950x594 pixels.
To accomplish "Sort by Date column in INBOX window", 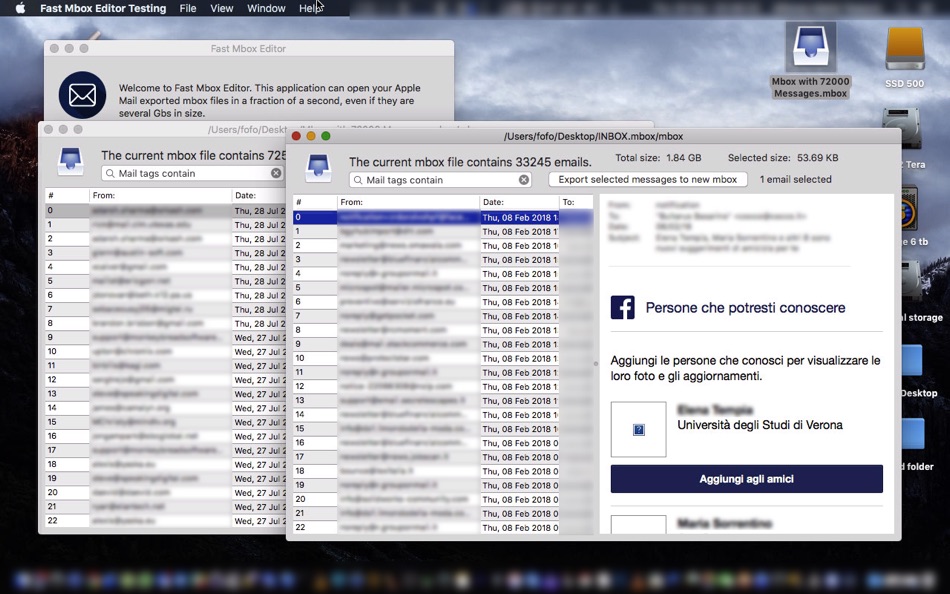I will point(519,202).
